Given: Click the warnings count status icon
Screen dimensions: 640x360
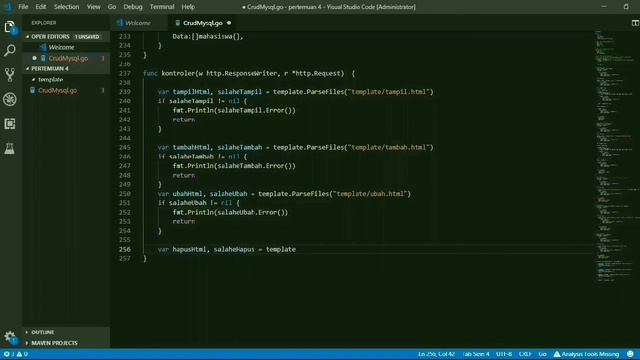Looking at the screenshot, I should 22,354.
